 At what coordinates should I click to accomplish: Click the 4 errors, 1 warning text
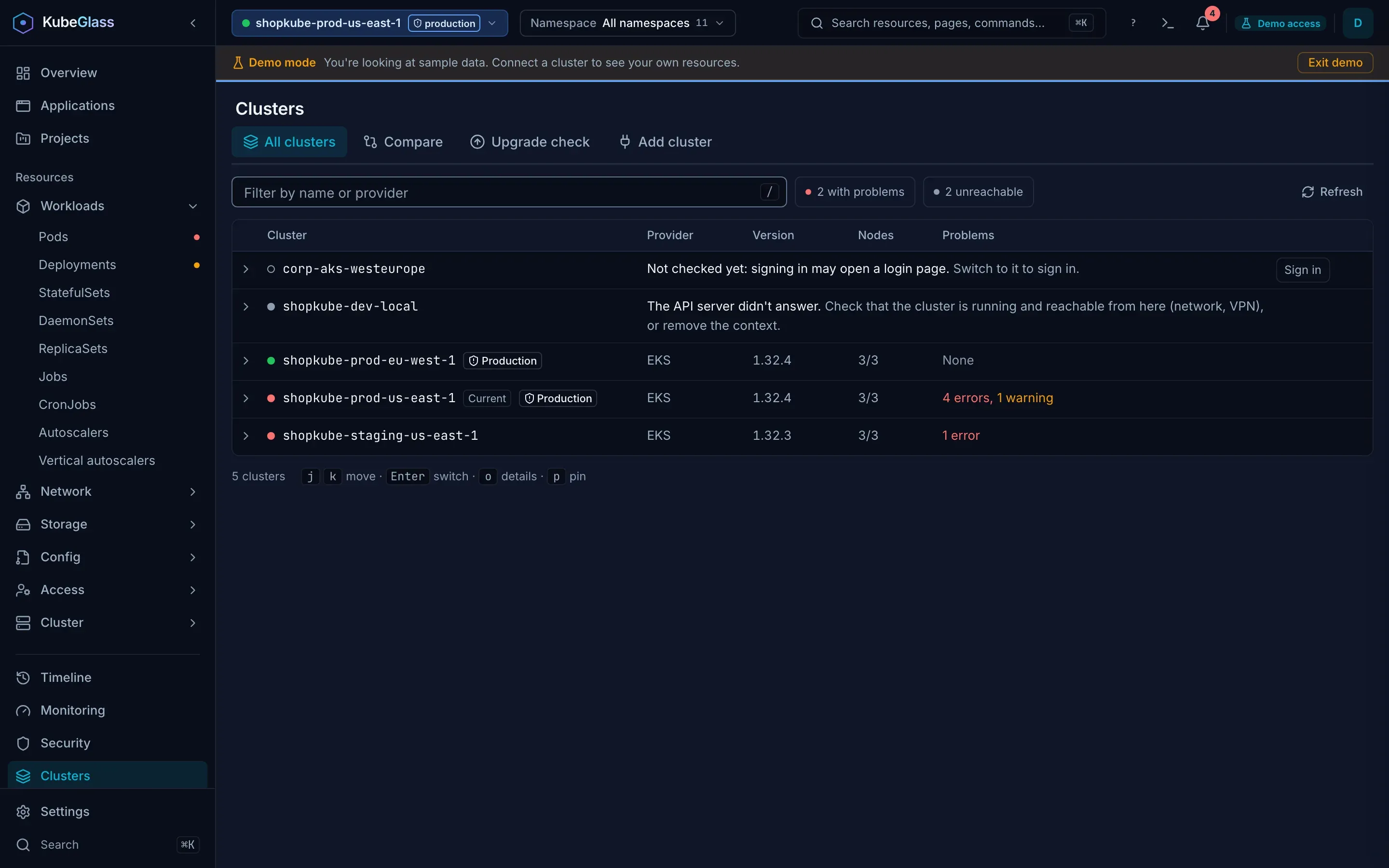tap(997, 398)
